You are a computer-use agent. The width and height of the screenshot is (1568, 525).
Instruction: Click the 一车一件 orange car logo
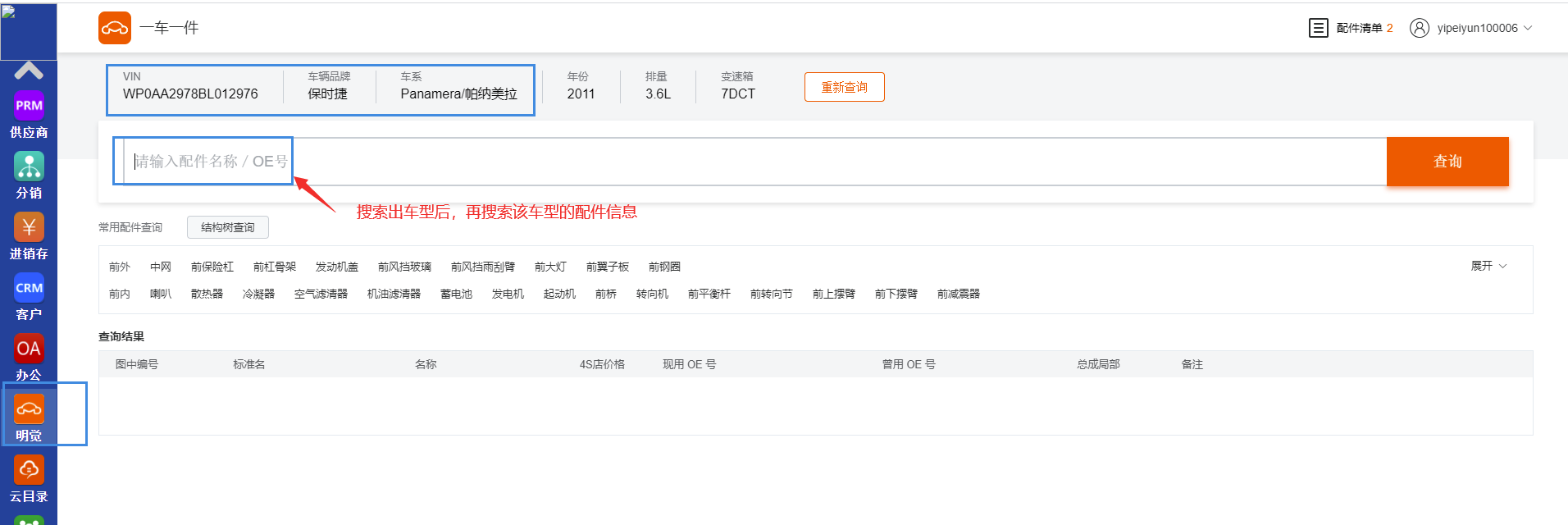115,28
